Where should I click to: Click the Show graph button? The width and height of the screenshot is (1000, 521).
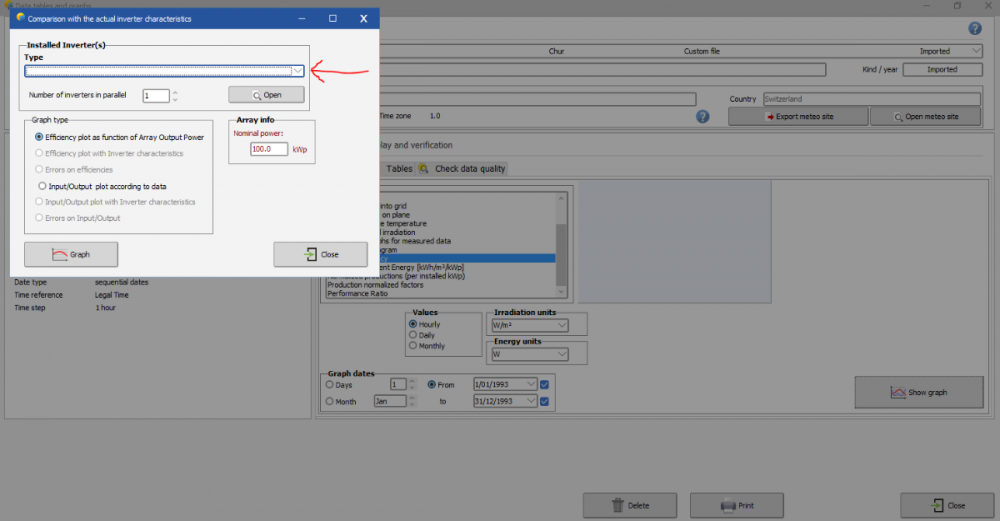click(918, 392)
